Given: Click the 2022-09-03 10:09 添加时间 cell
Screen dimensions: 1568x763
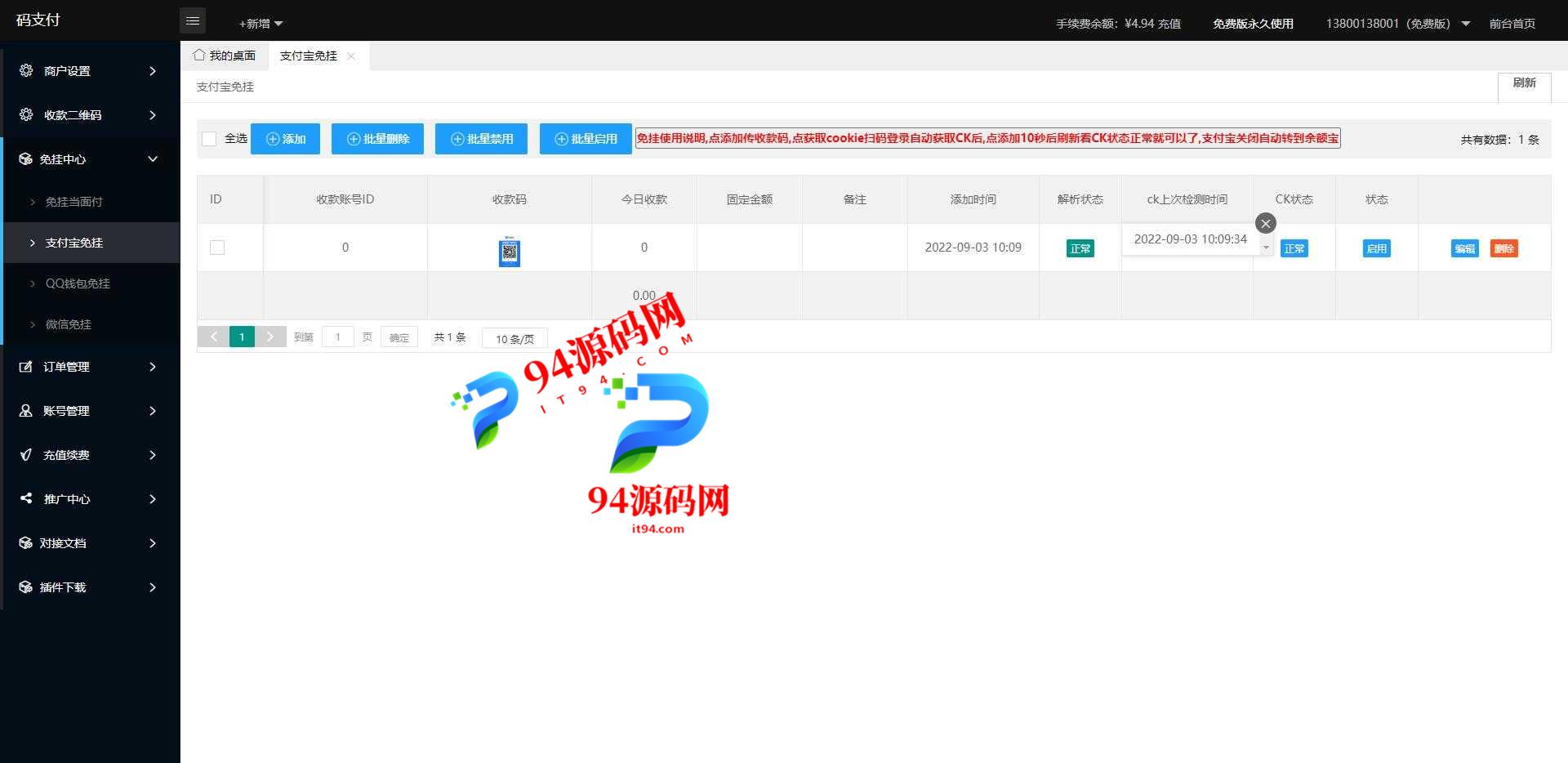Looking at the screenshot, I should click(x=973, y=248).
